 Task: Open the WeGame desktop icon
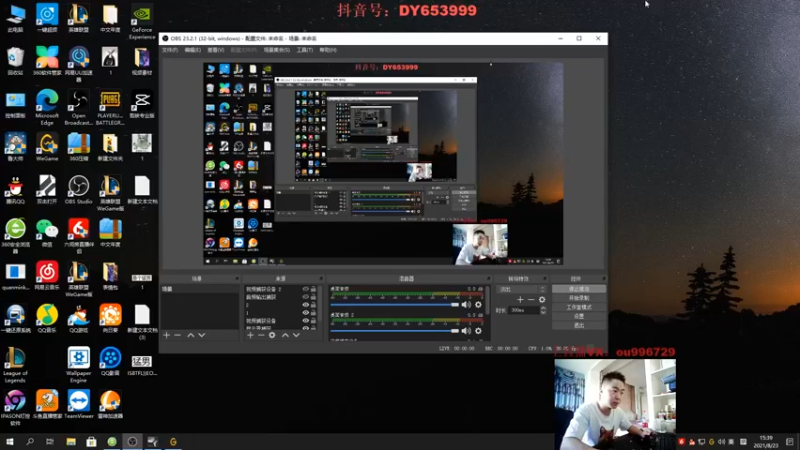tap(47, 147)
